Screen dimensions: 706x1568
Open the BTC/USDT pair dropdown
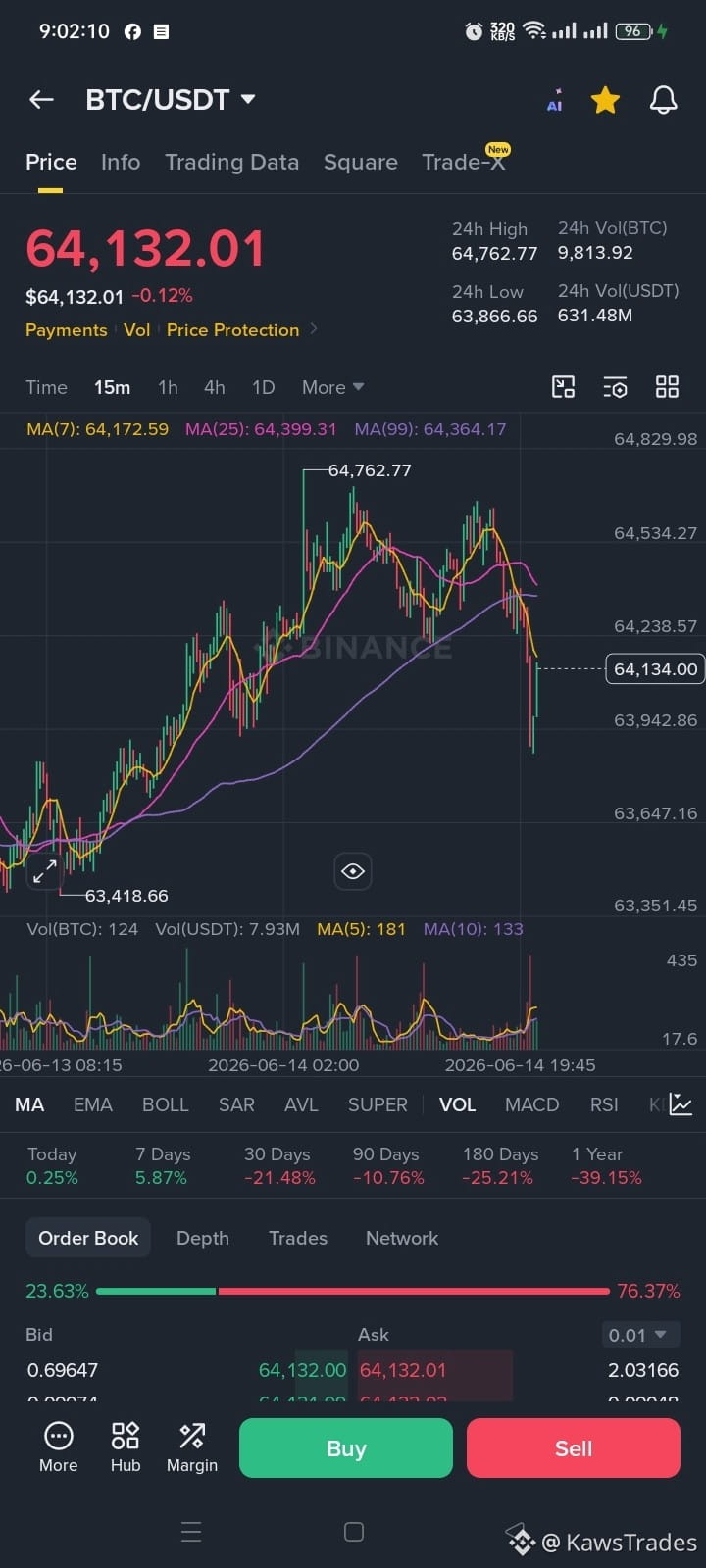pyautogui.click(x=171, y=100)
